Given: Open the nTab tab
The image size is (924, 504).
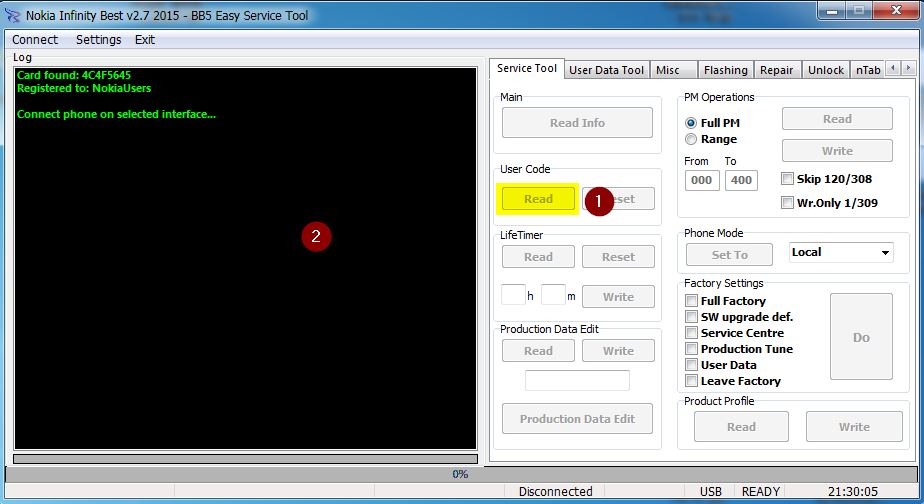Looking at the screenshot, I should tap(868, 70).
